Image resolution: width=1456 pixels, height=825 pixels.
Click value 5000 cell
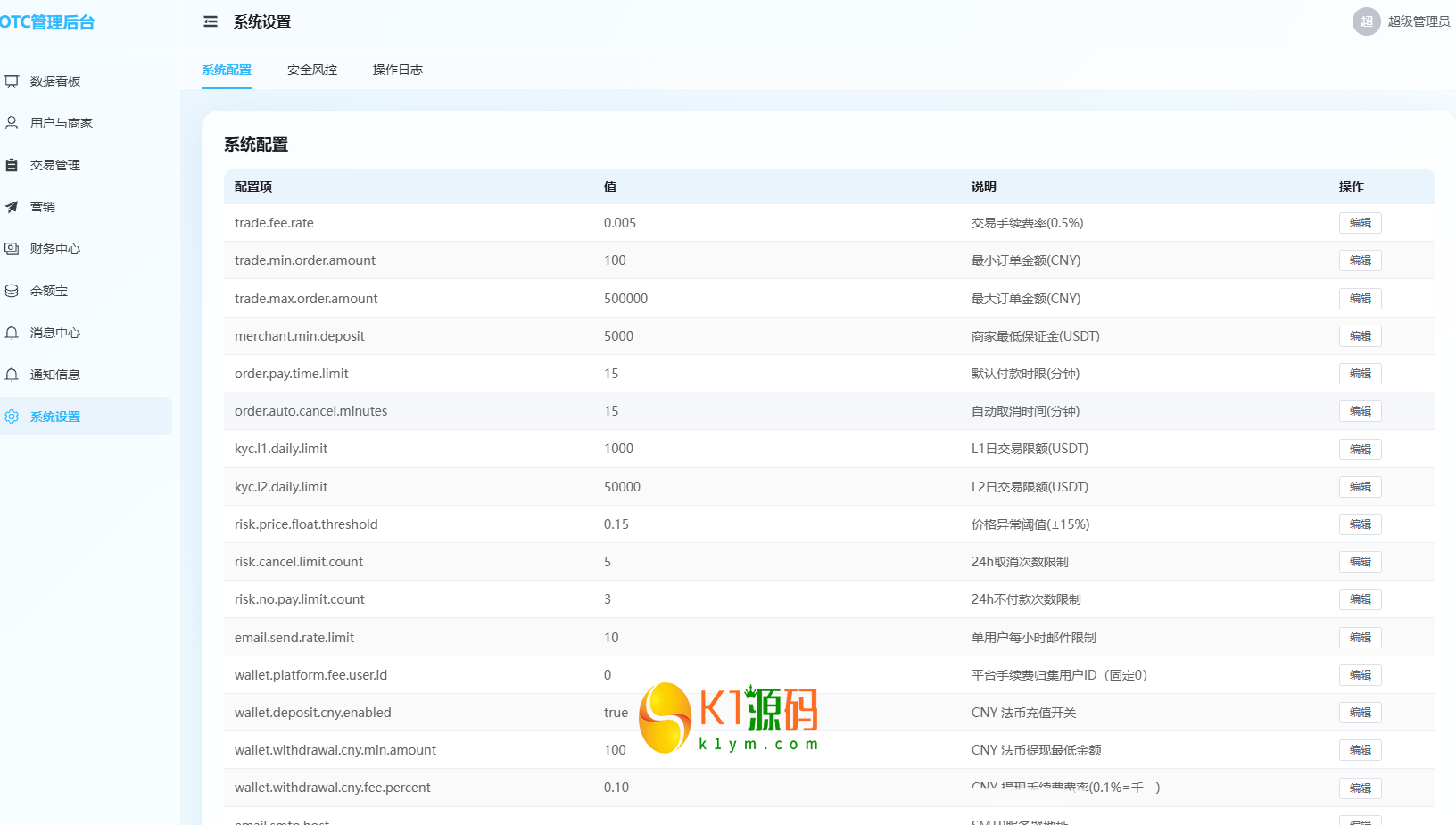(x=619, y=336)
